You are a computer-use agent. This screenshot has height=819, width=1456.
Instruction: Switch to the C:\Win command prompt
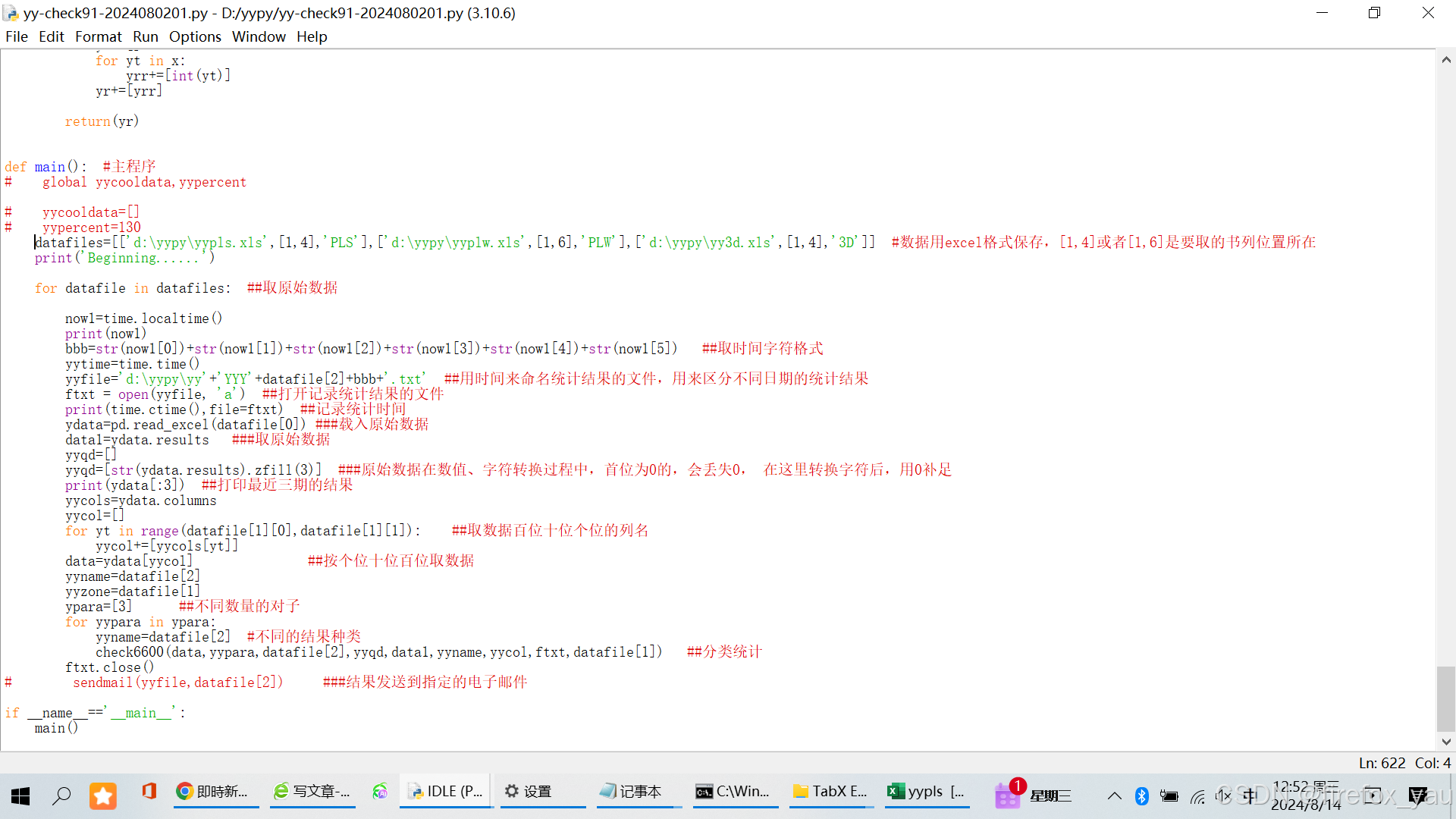tap(733, 792)
